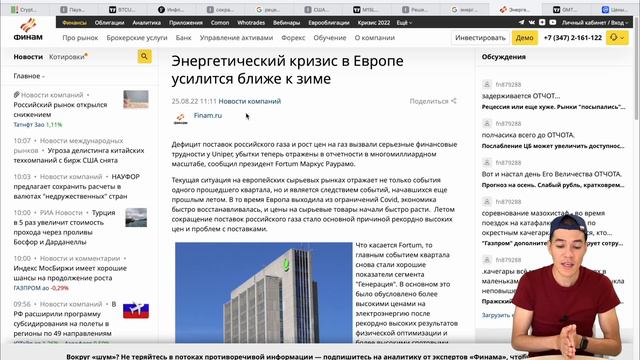Screen dimensions: 640x360
Task: Click the Инвестировать button
Action: pos(480,38)
